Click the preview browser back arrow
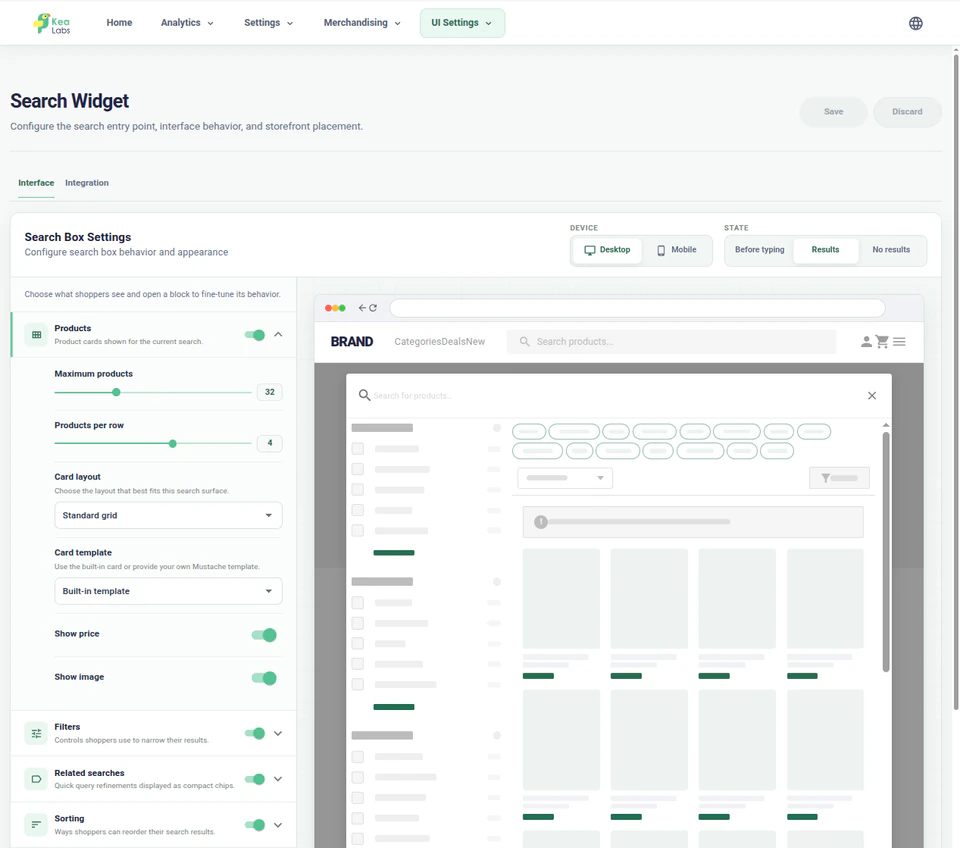The width and height of the screenshot is (960, 848). [x=362, y=308]
